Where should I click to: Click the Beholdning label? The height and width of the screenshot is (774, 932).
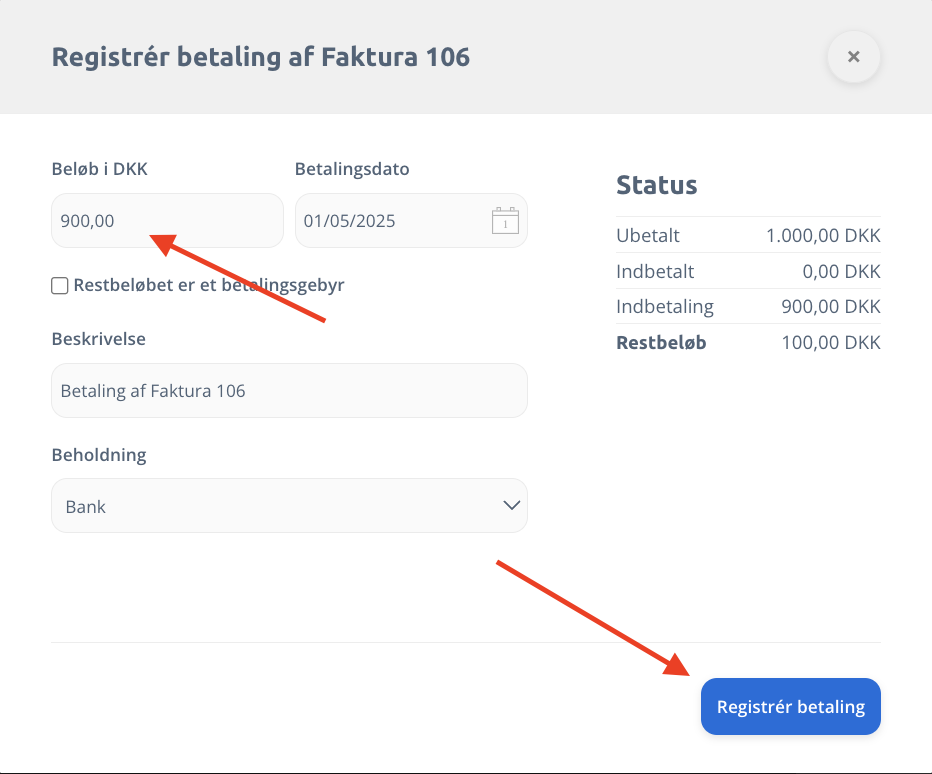pyautogui.click(x=99, y=455)
